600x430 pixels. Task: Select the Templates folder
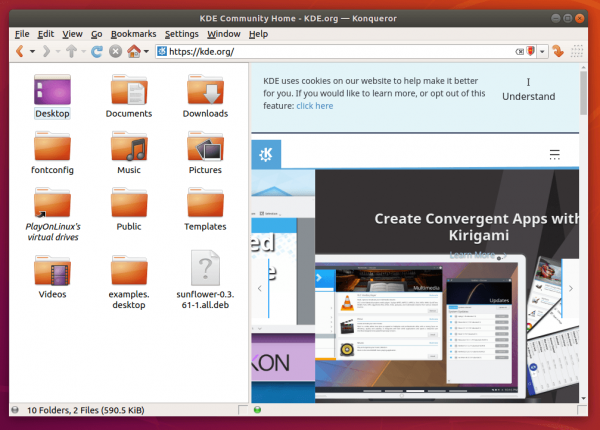coord(205,209)
